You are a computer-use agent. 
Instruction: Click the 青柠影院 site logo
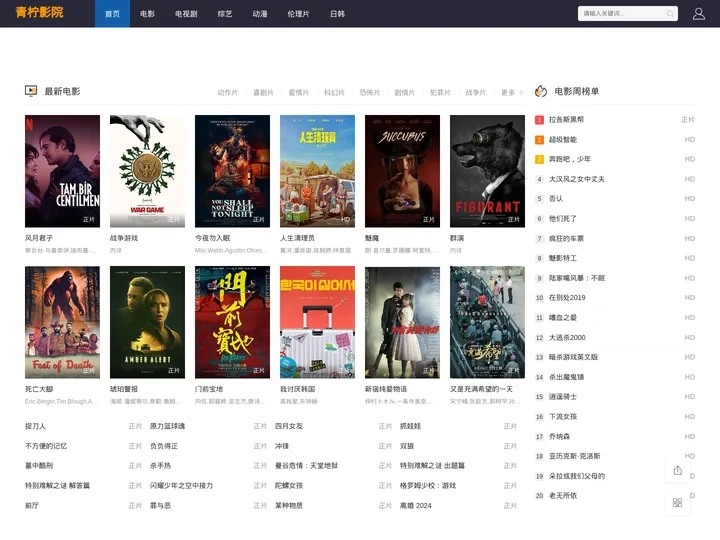(x=39, y=12)
